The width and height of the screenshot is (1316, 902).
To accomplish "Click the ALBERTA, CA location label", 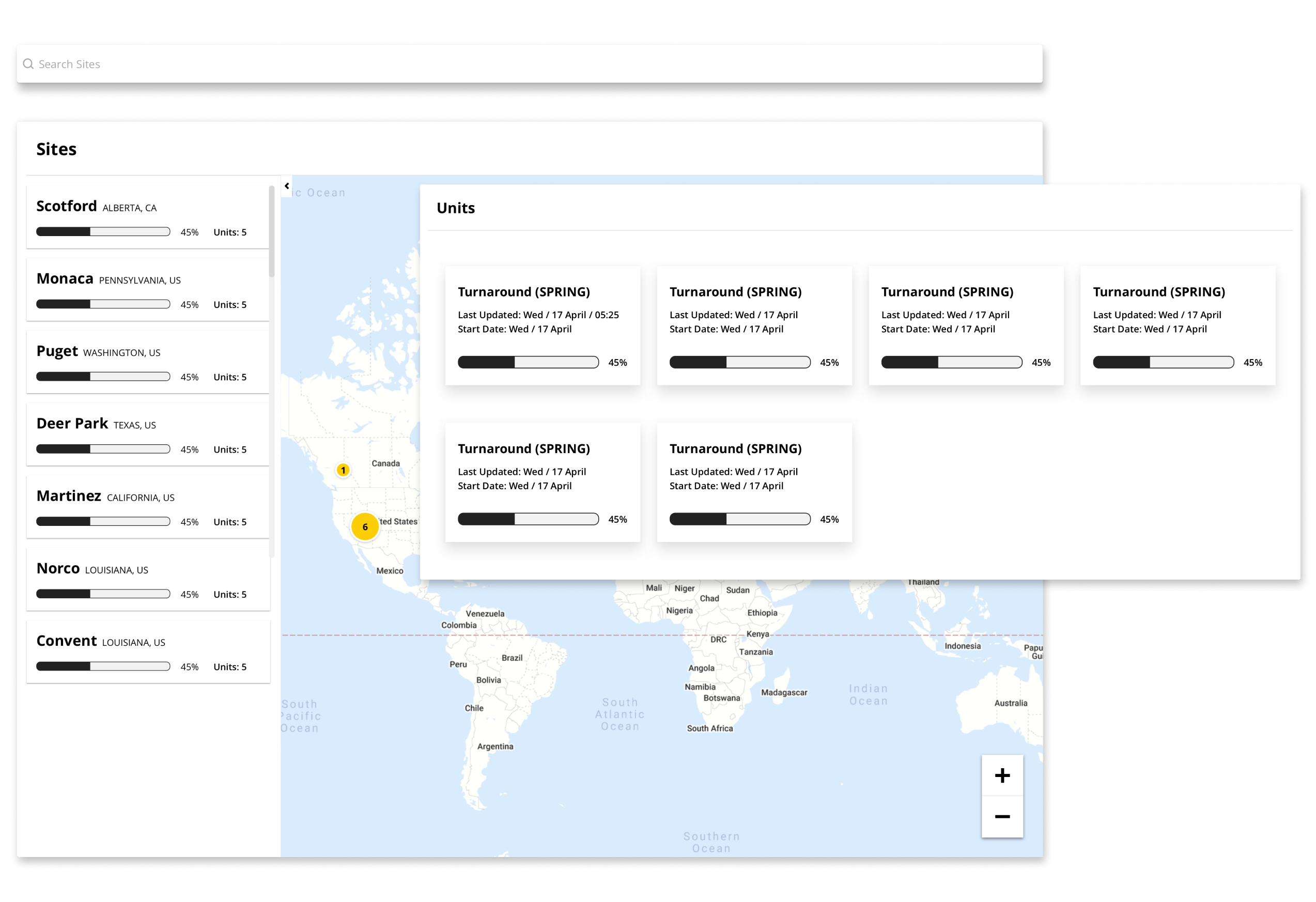I will coord(130,208).
